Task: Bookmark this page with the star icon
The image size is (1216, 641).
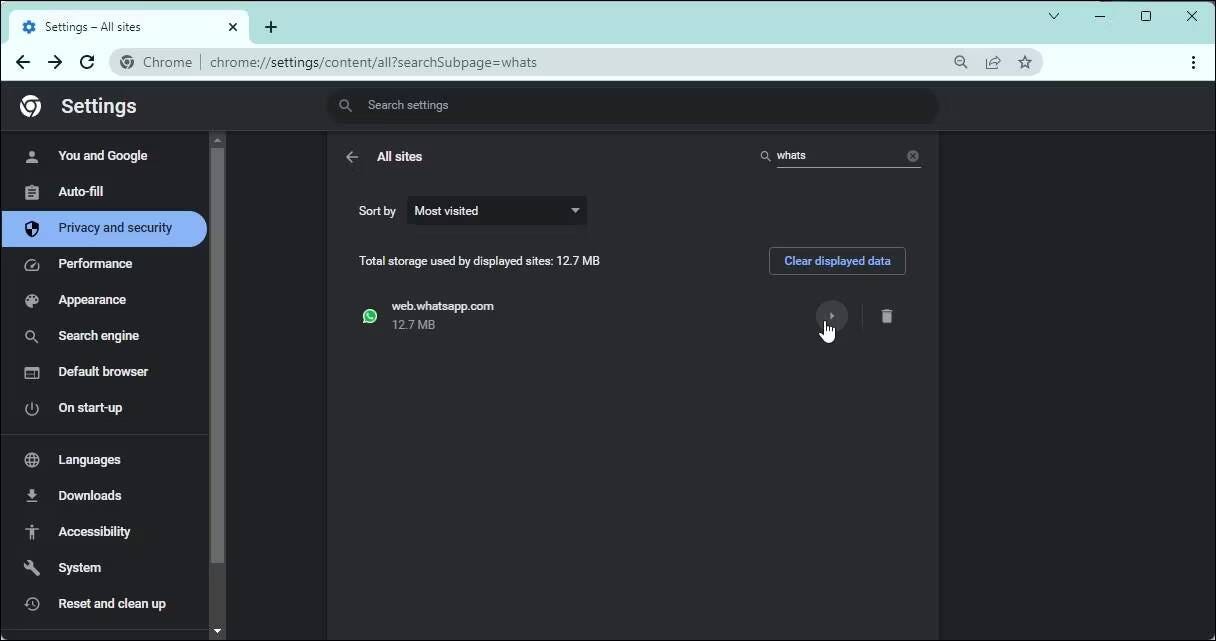Action: 1025,62
